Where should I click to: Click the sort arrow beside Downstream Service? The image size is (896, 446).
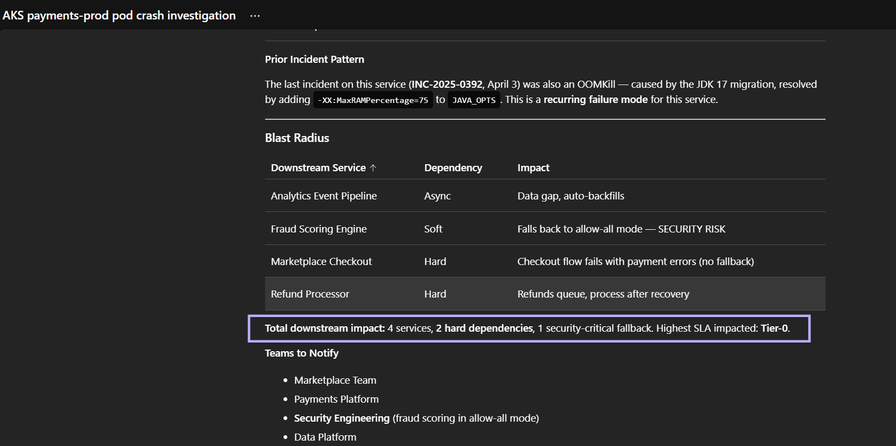point(374,168)
